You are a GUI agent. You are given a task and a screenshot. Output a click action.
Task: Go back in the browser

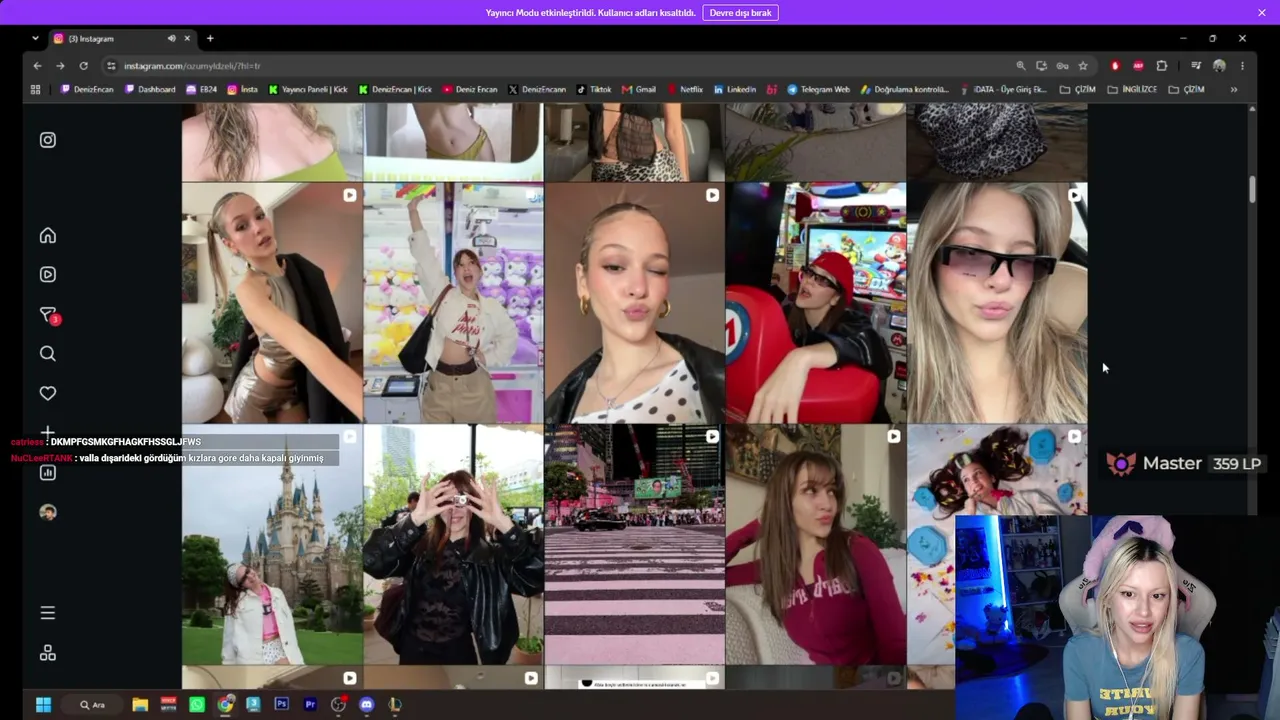[x=37, y=66]
